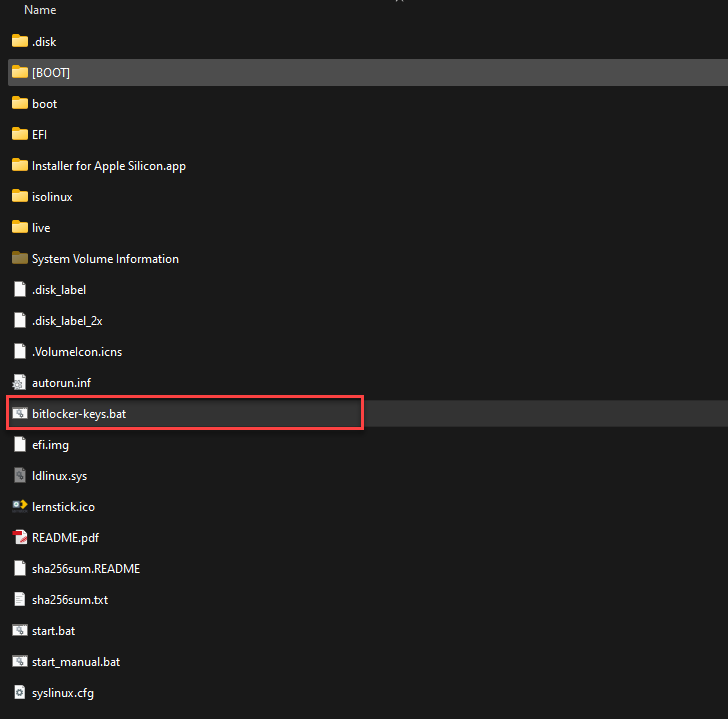Select Installer for Apple Silicon.app folder
728x719 pixels.
click(108, 166)
